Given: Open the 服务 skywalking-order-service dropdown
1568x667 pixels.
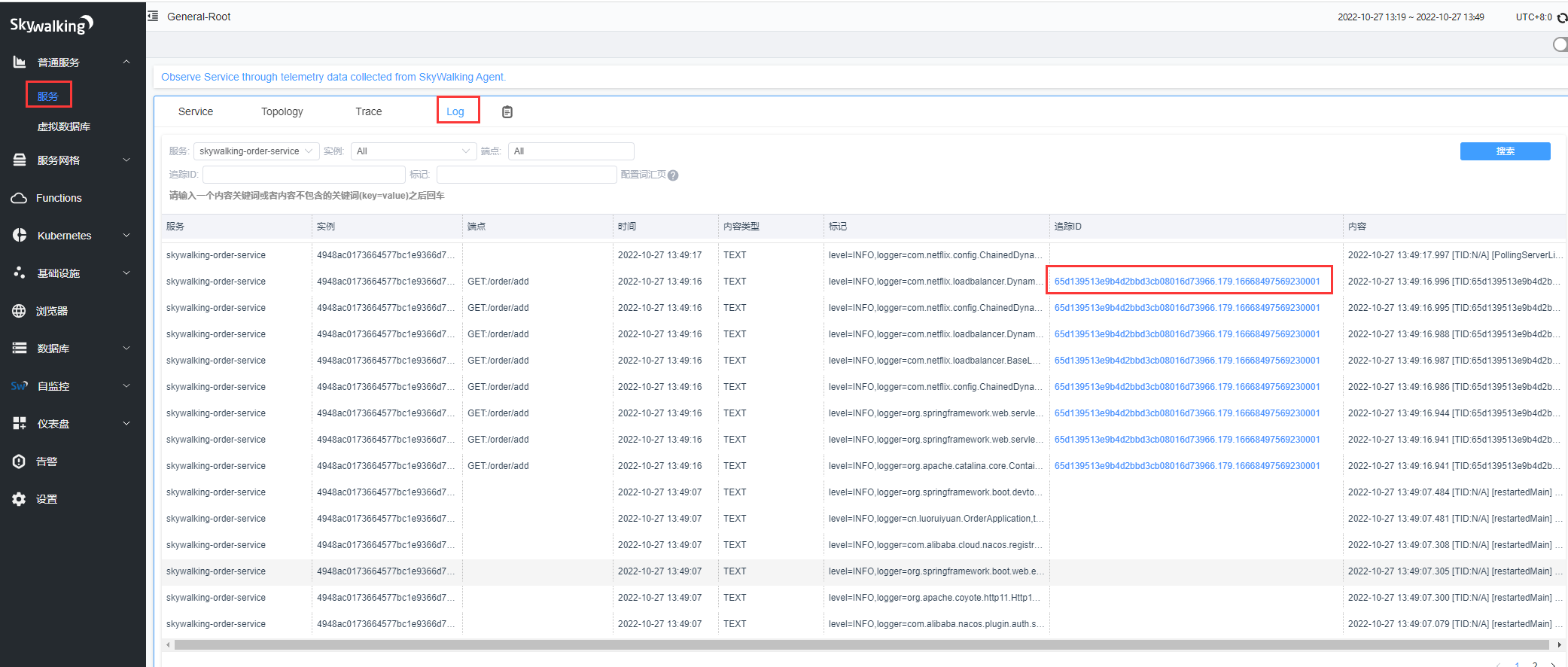Looking at the screenshot, I should [x=256, y=151].
